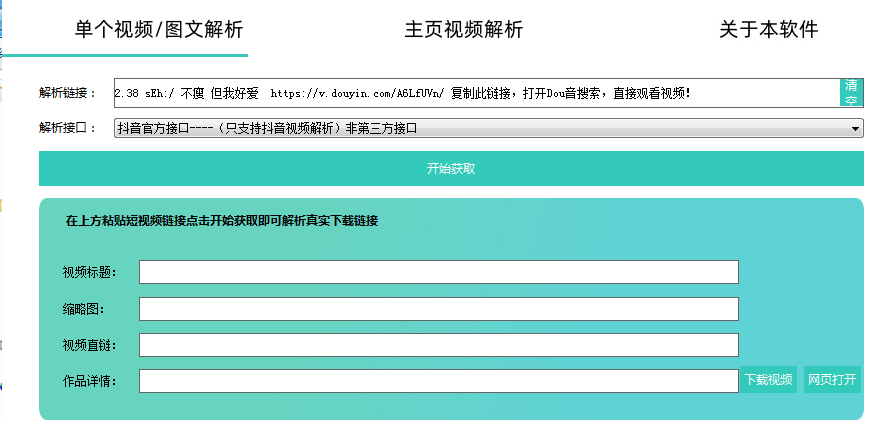Focus the 视频标题 text field
The width and height of the screenshot is (879, 422).
click(x=438, y=272)
